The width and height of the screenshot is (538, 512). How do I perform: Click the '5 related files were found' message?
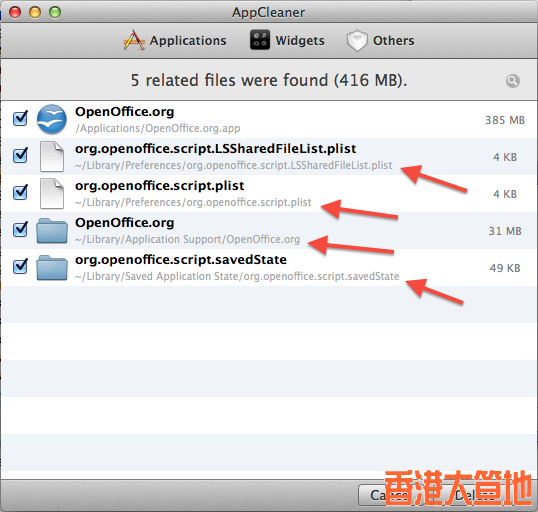click(269, 80)
